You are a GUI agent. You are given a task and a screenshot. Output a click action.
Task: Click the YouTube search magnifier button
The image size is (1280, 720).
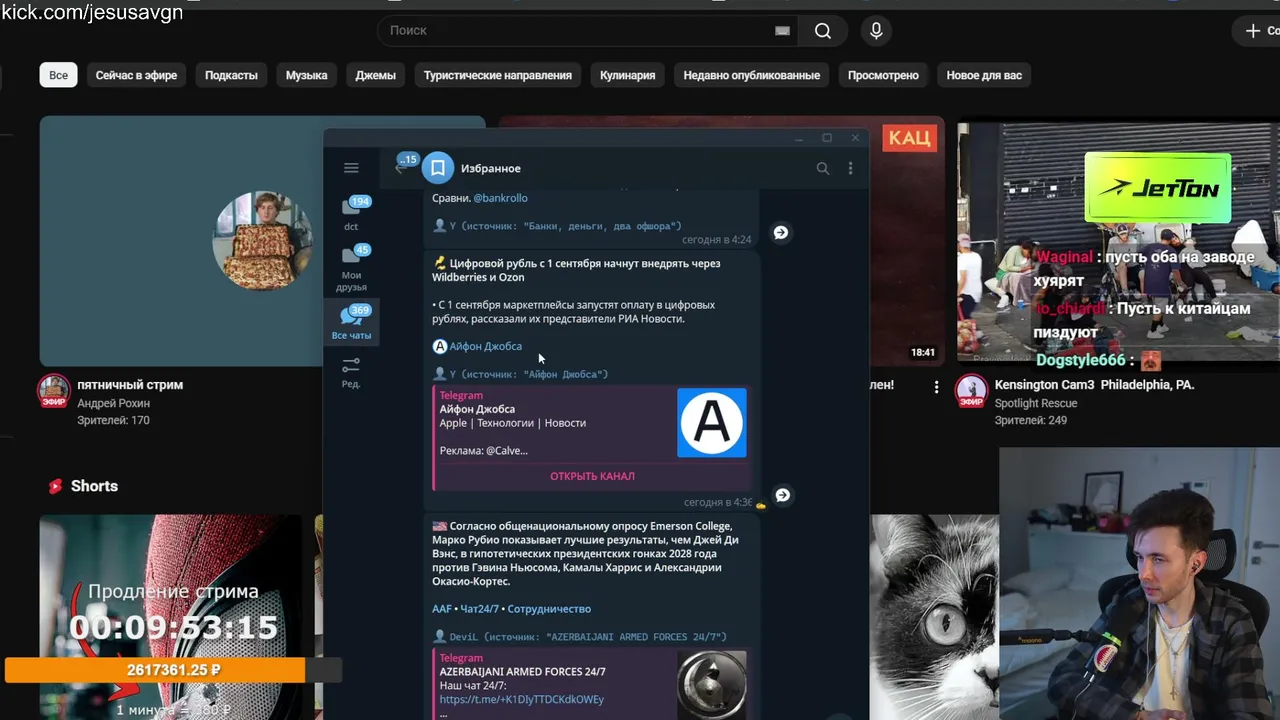pos(823,31)
